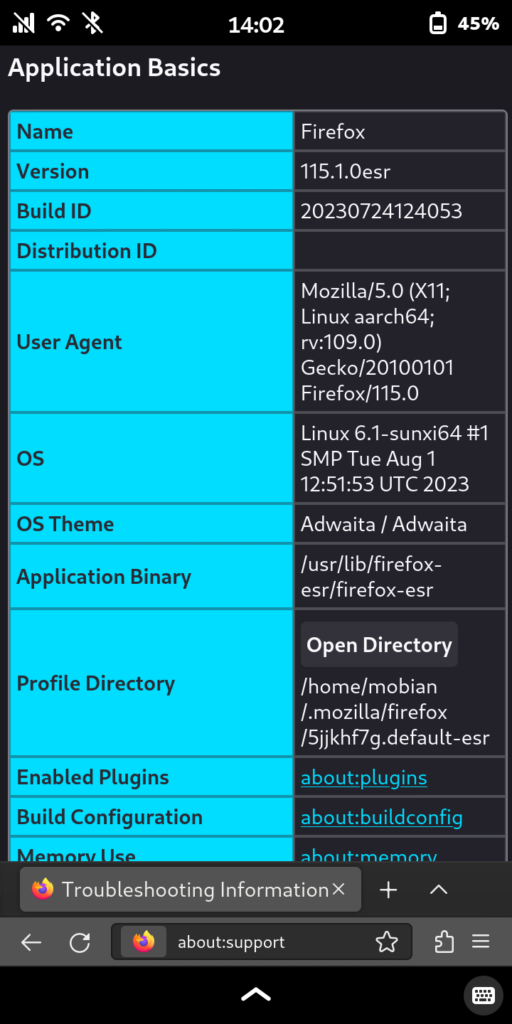Image resolution: width=512 pixels, height=1024 pixels.
Task: Show the on-screen keyboard
Action: click(483, 995)
